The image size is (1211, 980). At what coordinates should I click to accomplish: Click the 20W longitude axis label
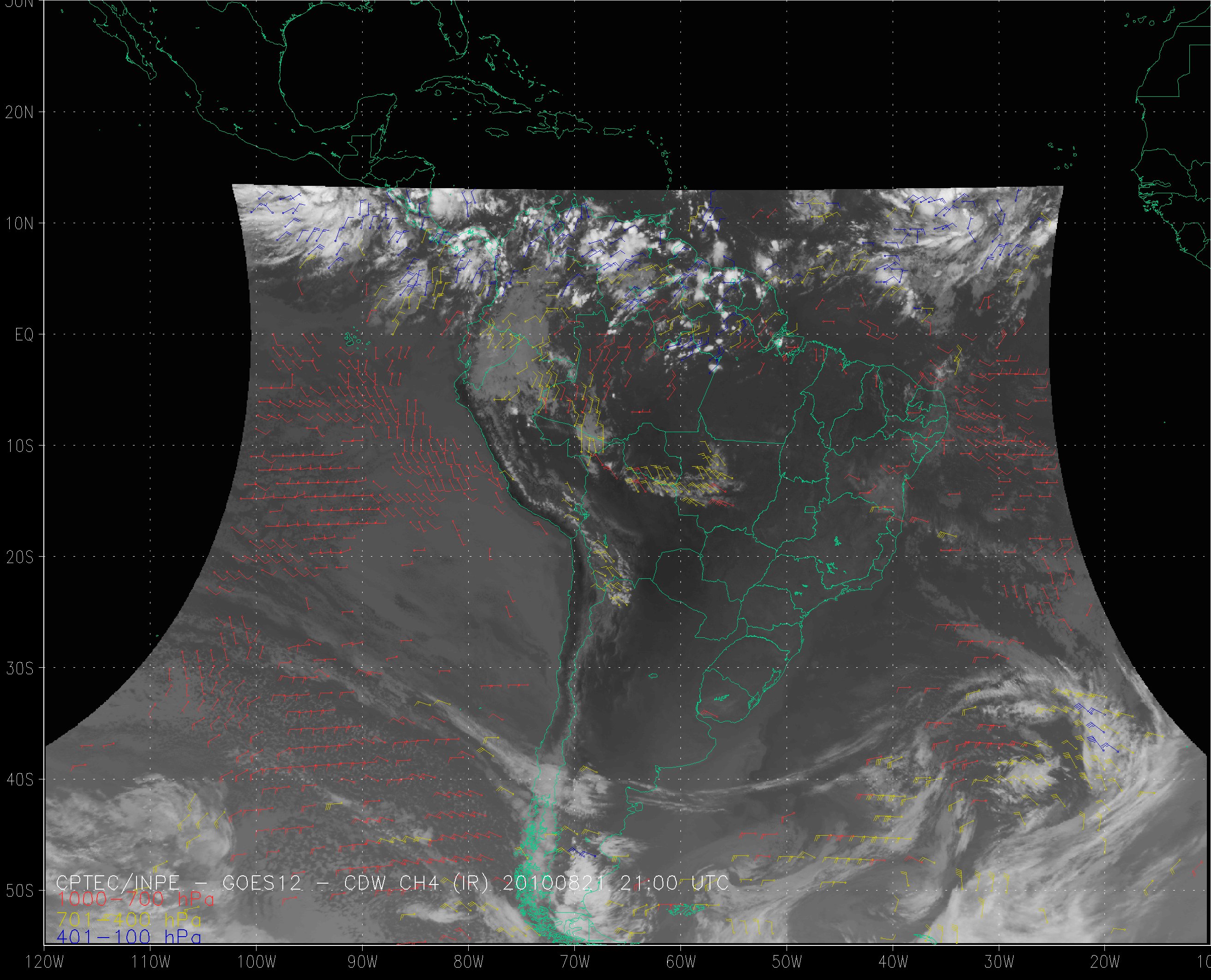click(x=1105, y=962)
